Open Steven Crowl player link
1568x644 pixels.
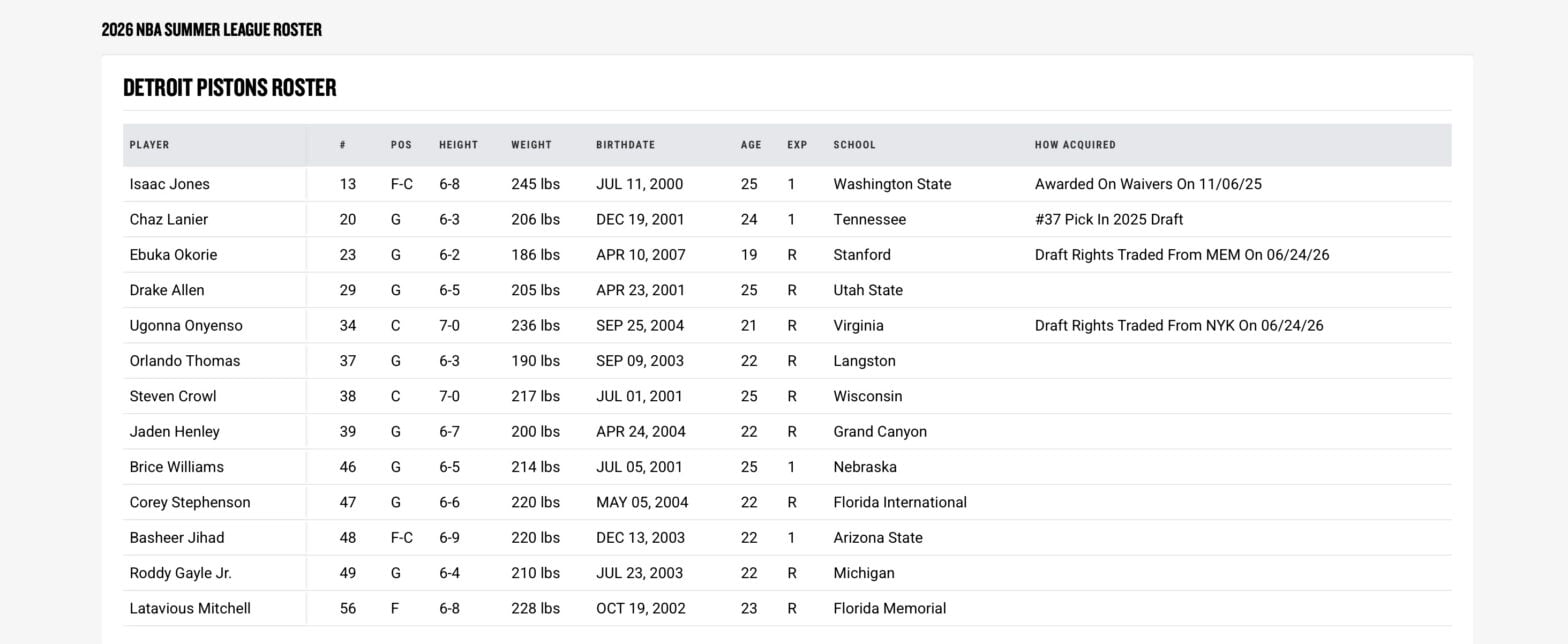point(173,396)
